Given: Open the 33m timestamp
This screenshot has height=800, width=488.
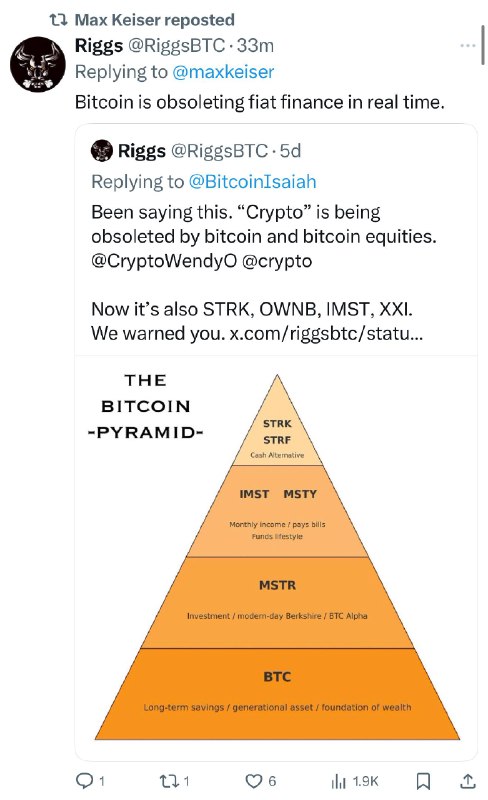Looking at the screenshot, I should (255, 45).
